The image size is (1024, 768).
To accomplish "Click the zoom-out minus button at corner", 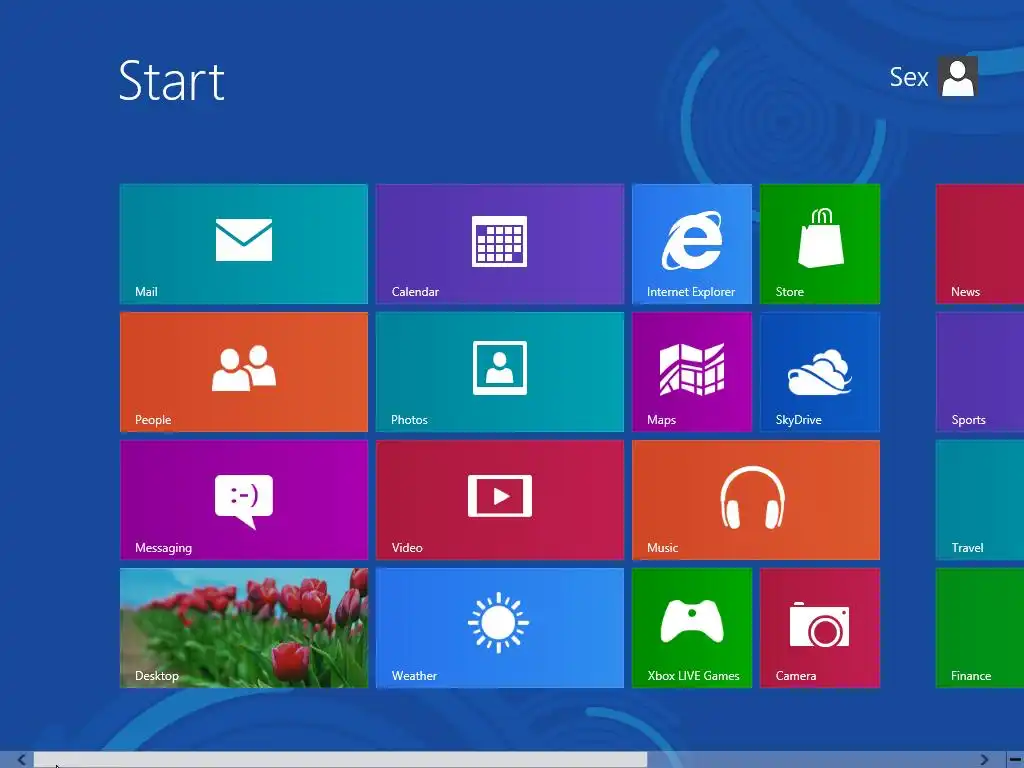I will point(1016,760).
